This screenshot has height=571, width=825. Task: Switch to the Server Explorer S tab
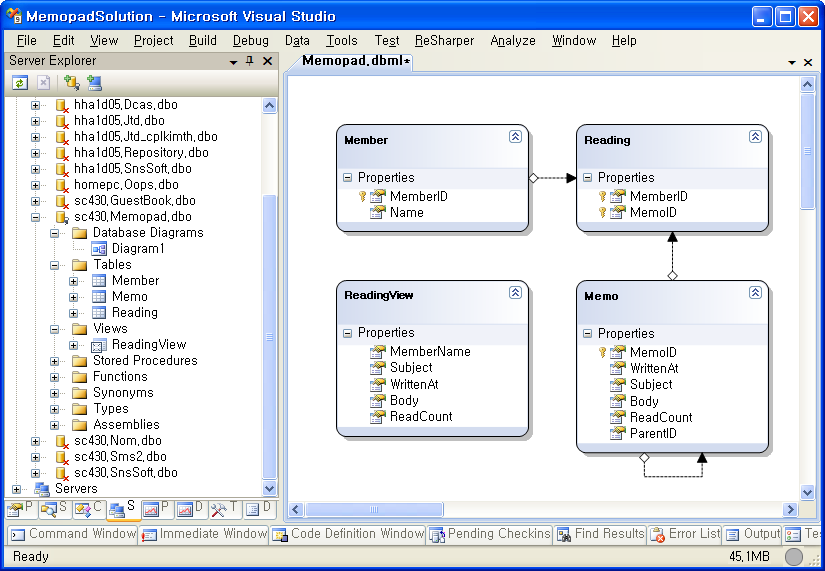[123, 508]
